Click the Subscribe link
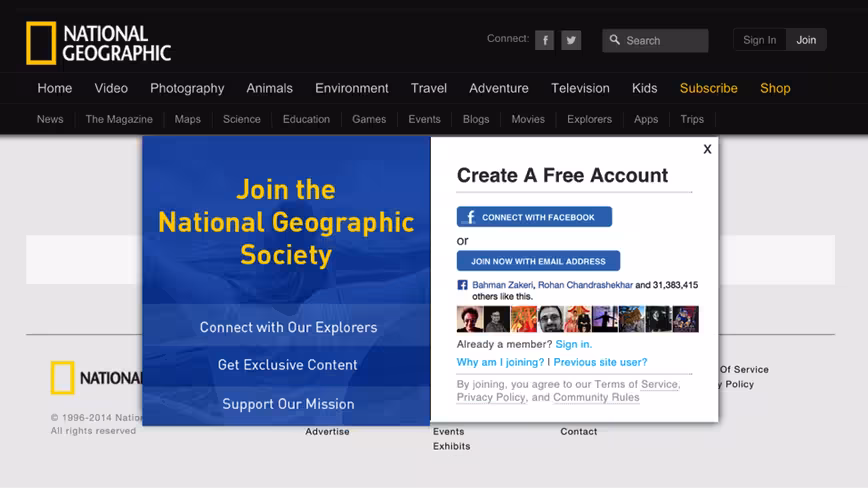The width and height of the screenshot is (868, 488). click(x=709, y=89)
